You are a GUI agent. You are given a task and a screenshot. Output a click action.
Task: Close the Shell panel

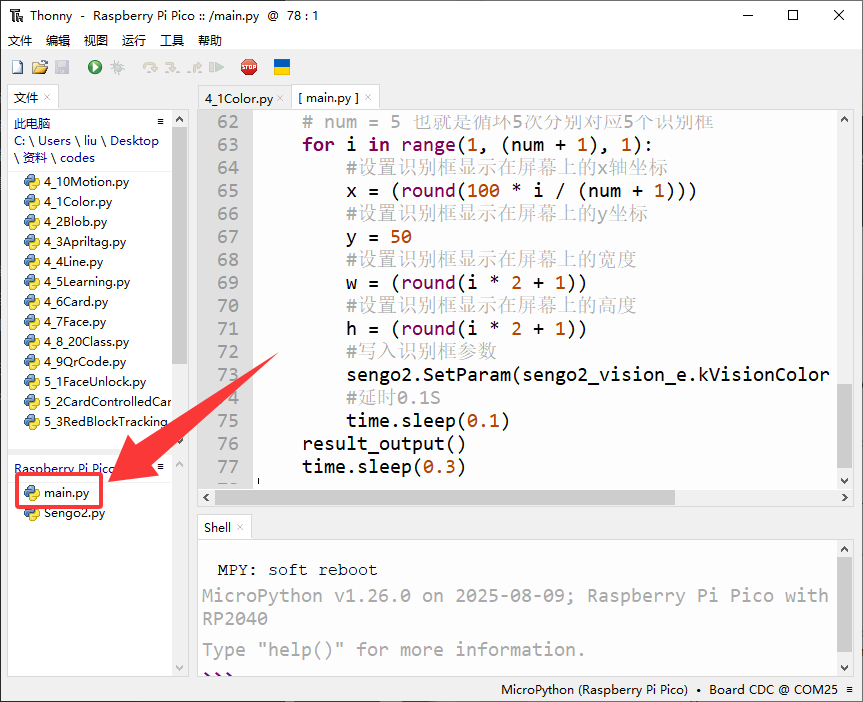(240, 527)
